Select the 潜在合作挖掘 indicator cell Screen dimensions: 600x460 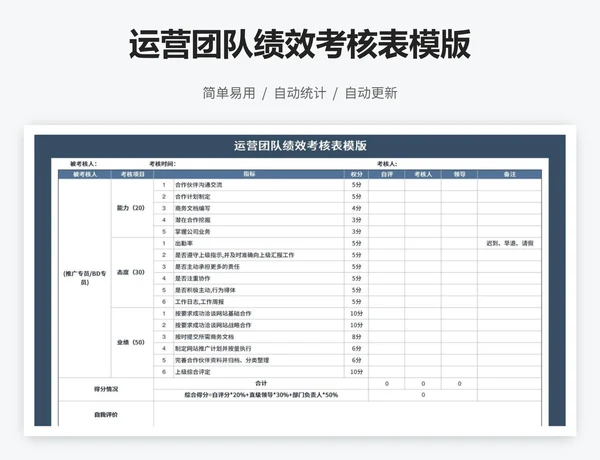259,220
